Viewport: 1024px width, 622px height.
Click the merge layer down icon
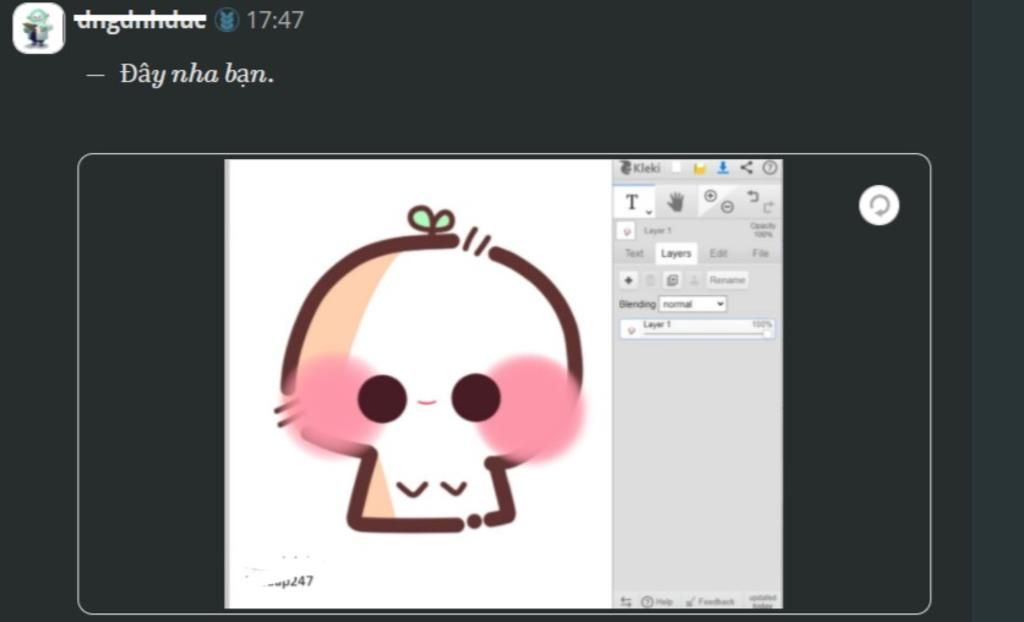pos(694,280)
